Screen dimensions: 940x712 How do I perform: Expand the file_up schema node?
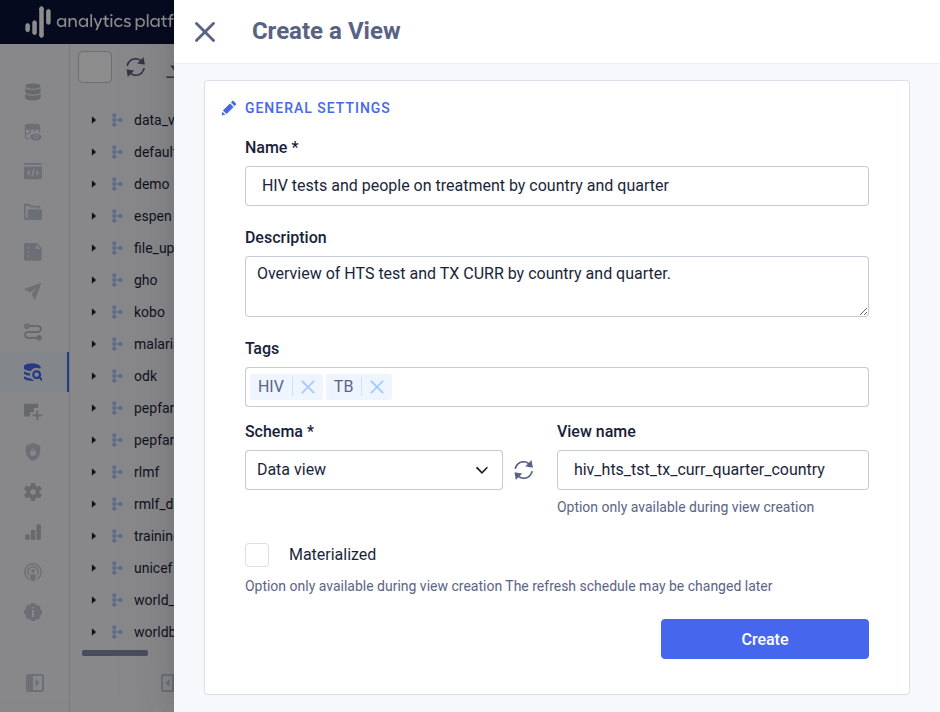point(94,248)
